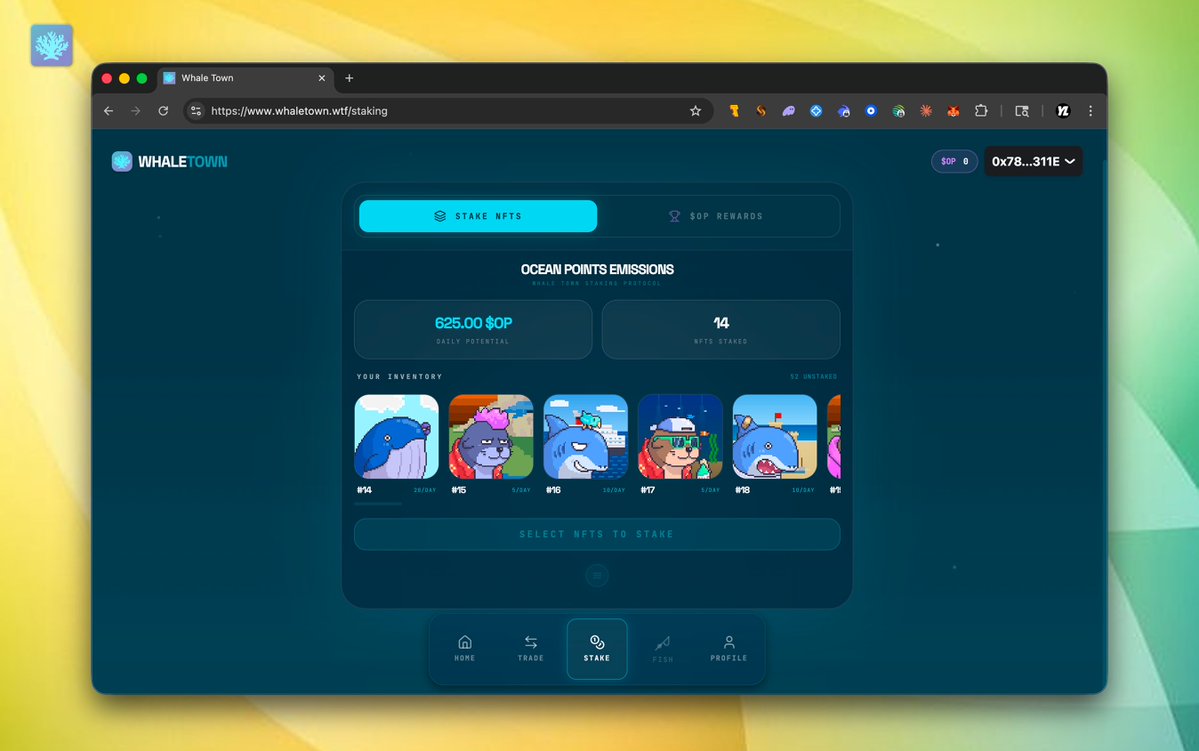Viewport: 1199px width, 751px height.
Task: Reload the page
Action: point(163,111)
